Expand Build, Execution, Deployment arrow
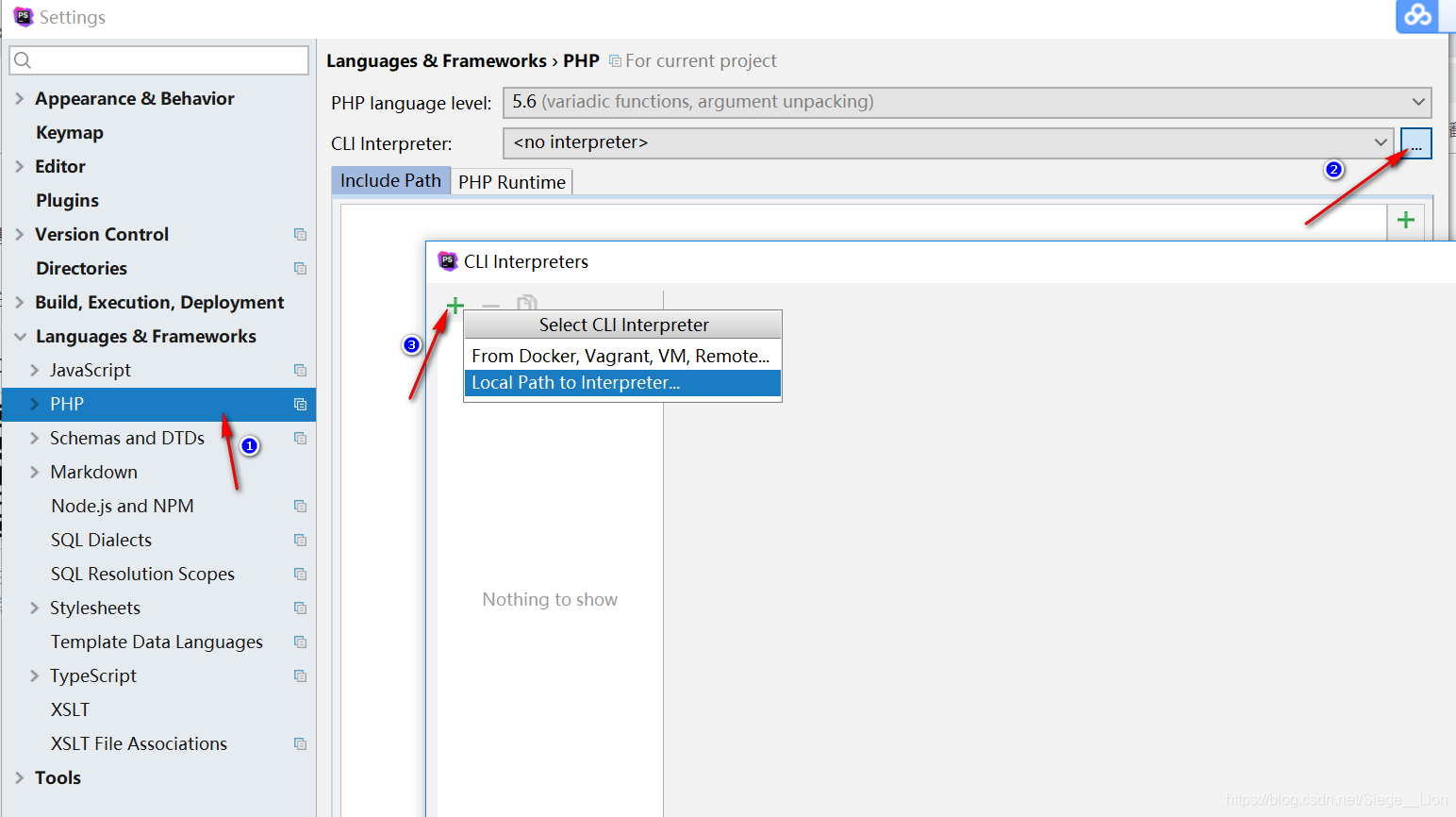The height and width of the screenshot is (817, 1456). point(20,302)
